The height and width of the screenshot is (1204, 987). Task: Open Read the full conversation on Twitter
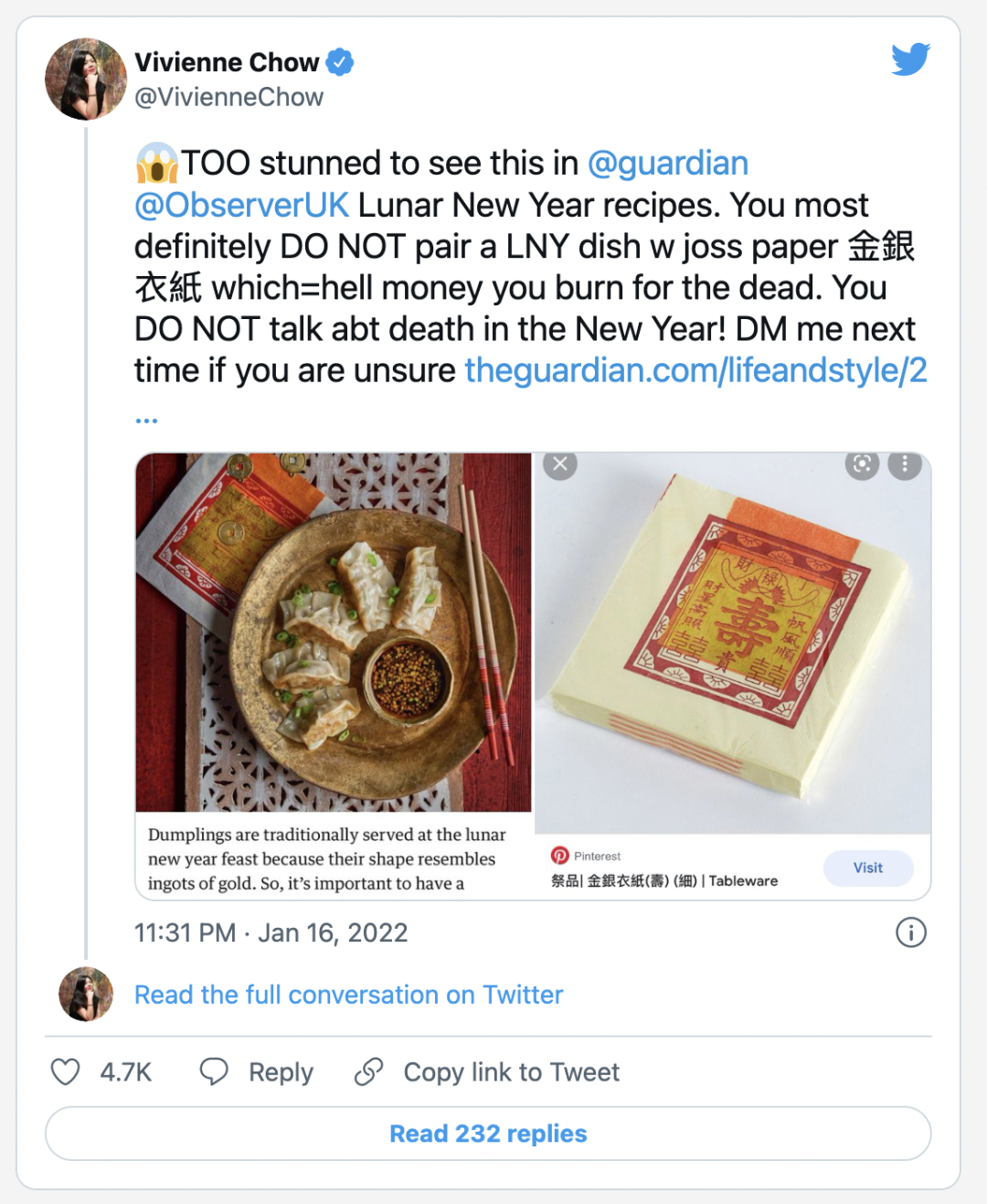coord(348,995)
